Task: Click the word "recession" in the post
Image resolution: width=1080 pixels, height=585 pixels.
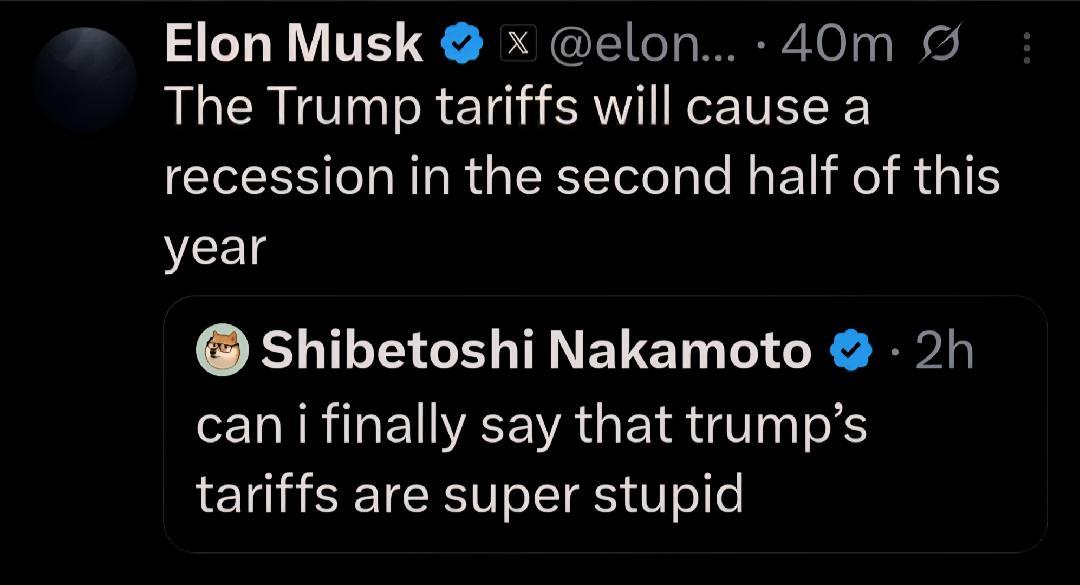Action: 278,177
